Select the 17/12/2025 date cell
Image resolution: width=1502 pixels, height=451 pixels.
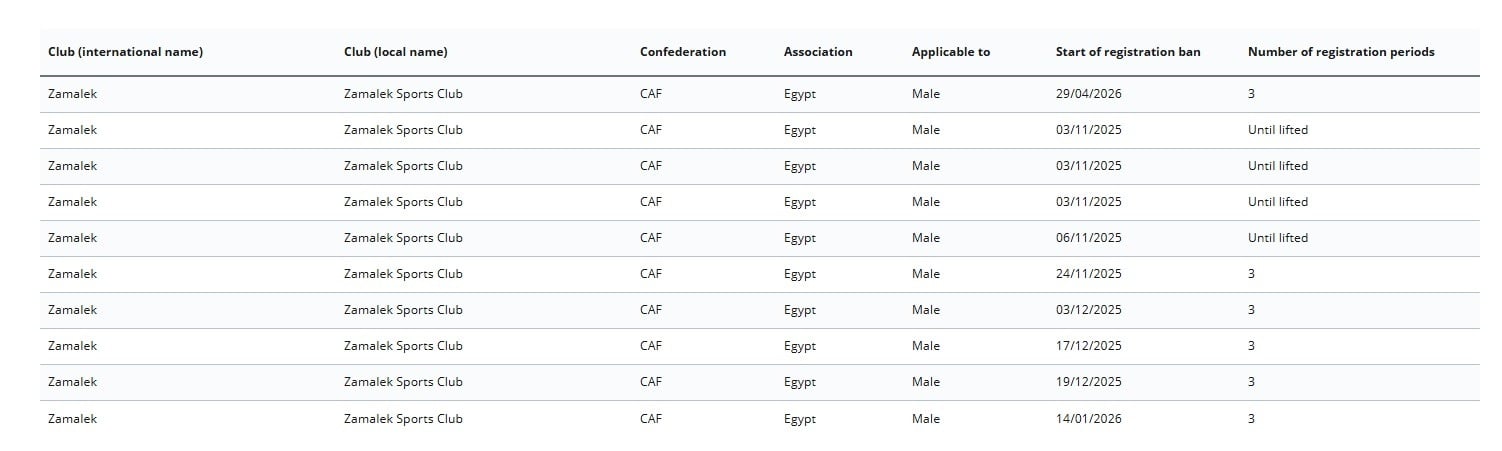(1089, 346)
